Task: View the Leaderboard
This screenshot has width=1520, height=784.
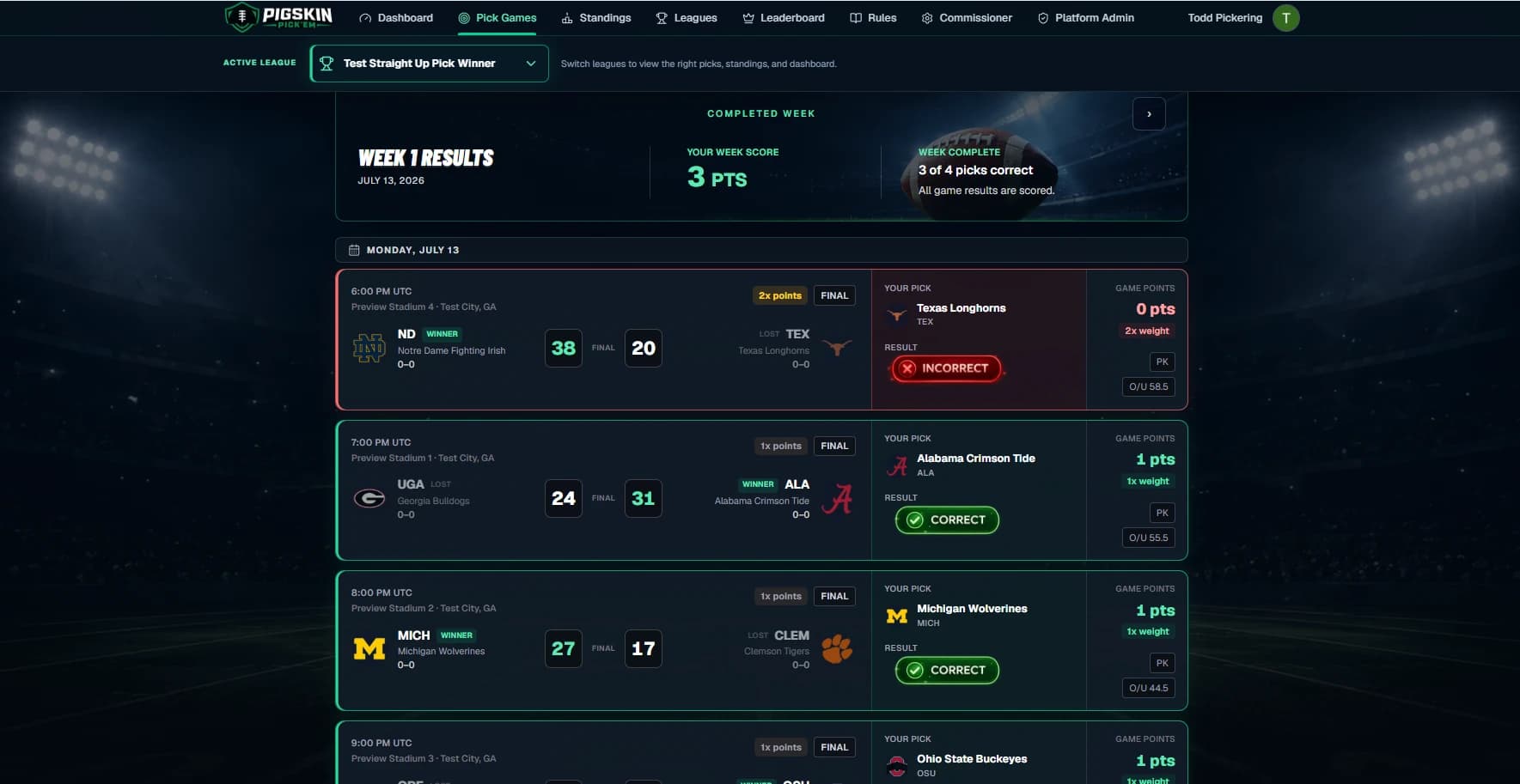Action: (x=784, y=18)
